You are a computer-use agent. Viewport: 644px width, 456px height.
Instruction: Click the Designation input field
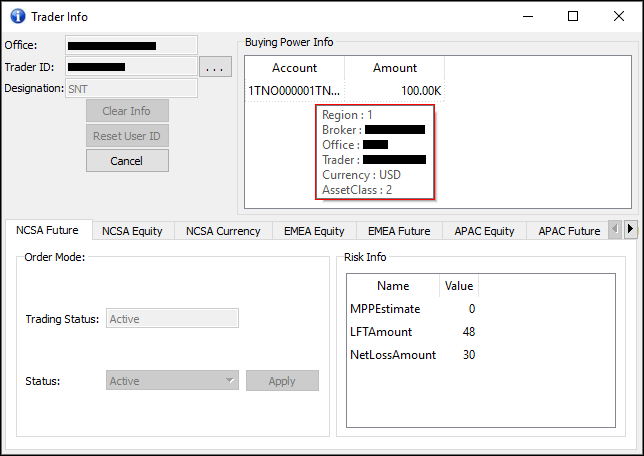click(x=131, y=89)
